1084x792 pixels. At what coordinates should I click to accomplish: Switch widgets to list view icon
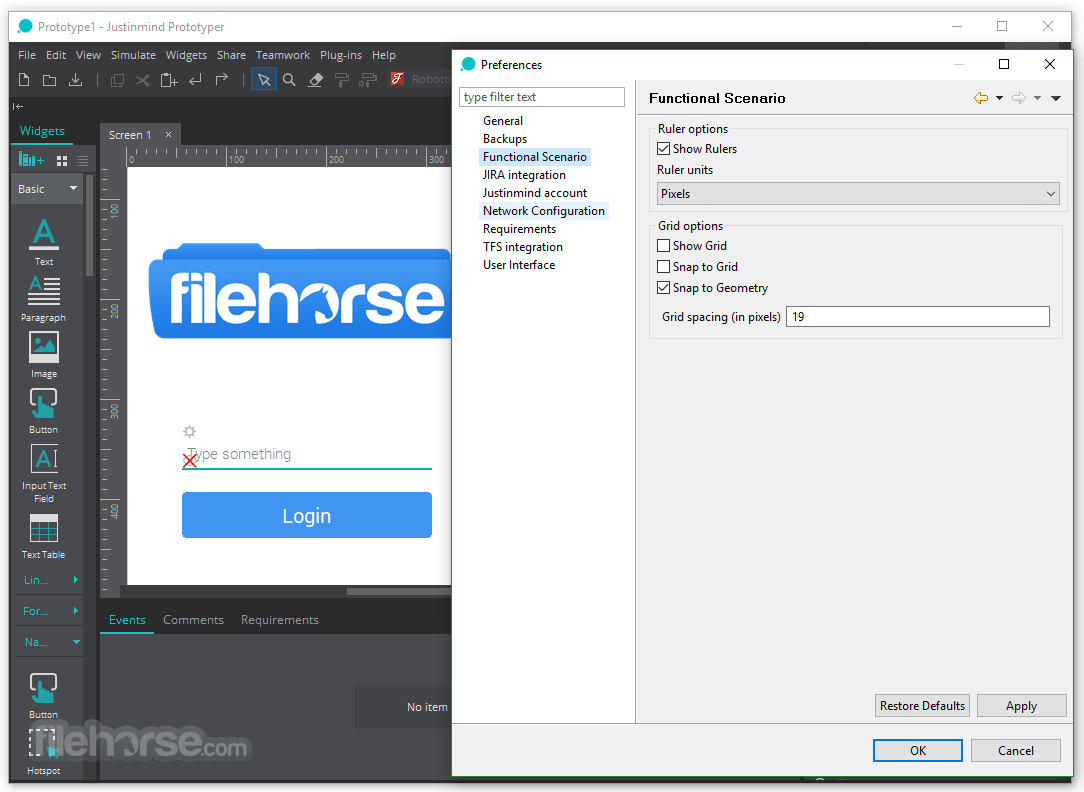[x=82, y=160]
